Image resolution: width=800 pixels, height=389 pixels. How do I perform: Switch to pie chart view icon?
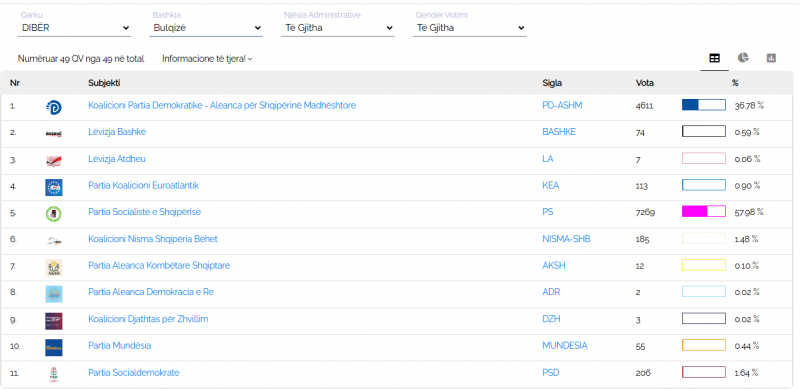coord(743,58)
